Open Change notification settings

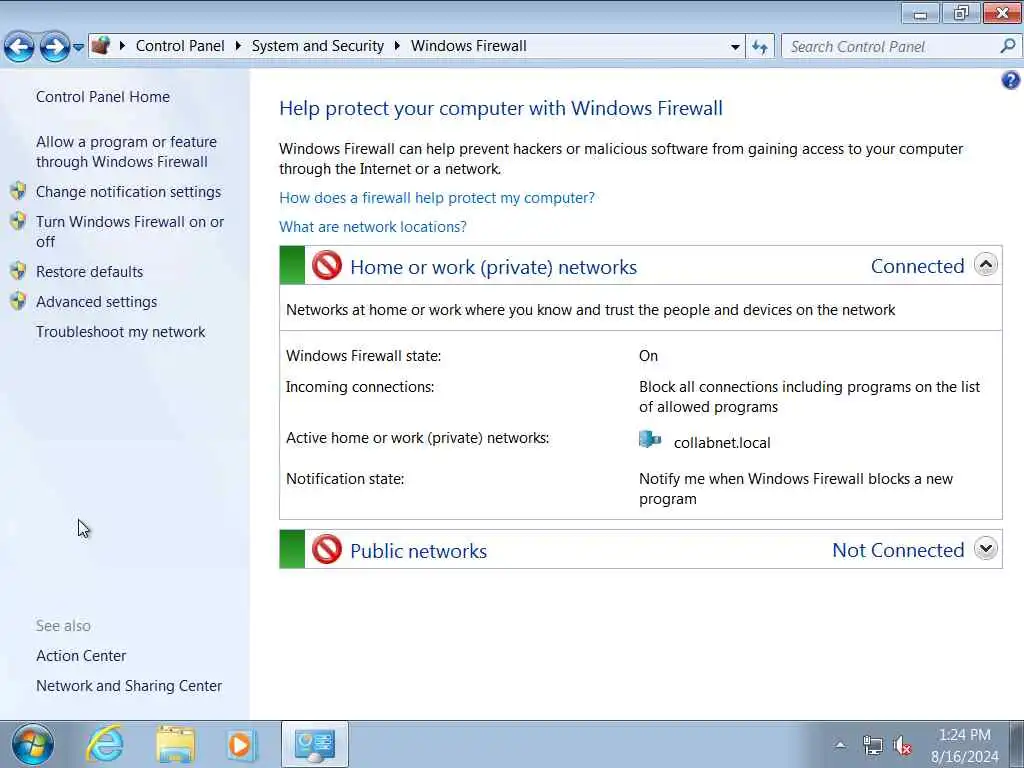(128, 191)
